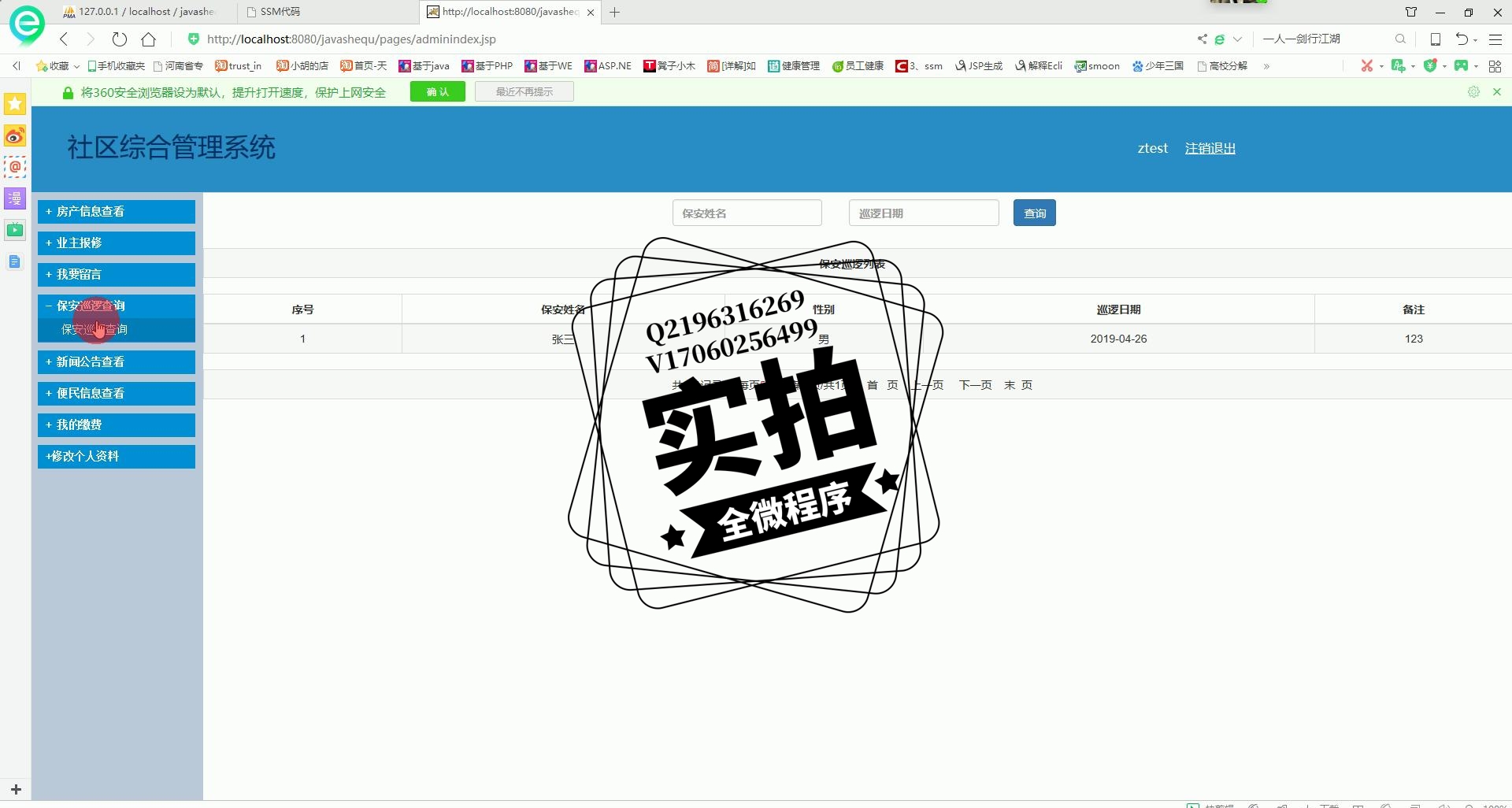Go to 末页 last page link
This screenshot has width=1512, height=808.
[x=1017, y=385]
